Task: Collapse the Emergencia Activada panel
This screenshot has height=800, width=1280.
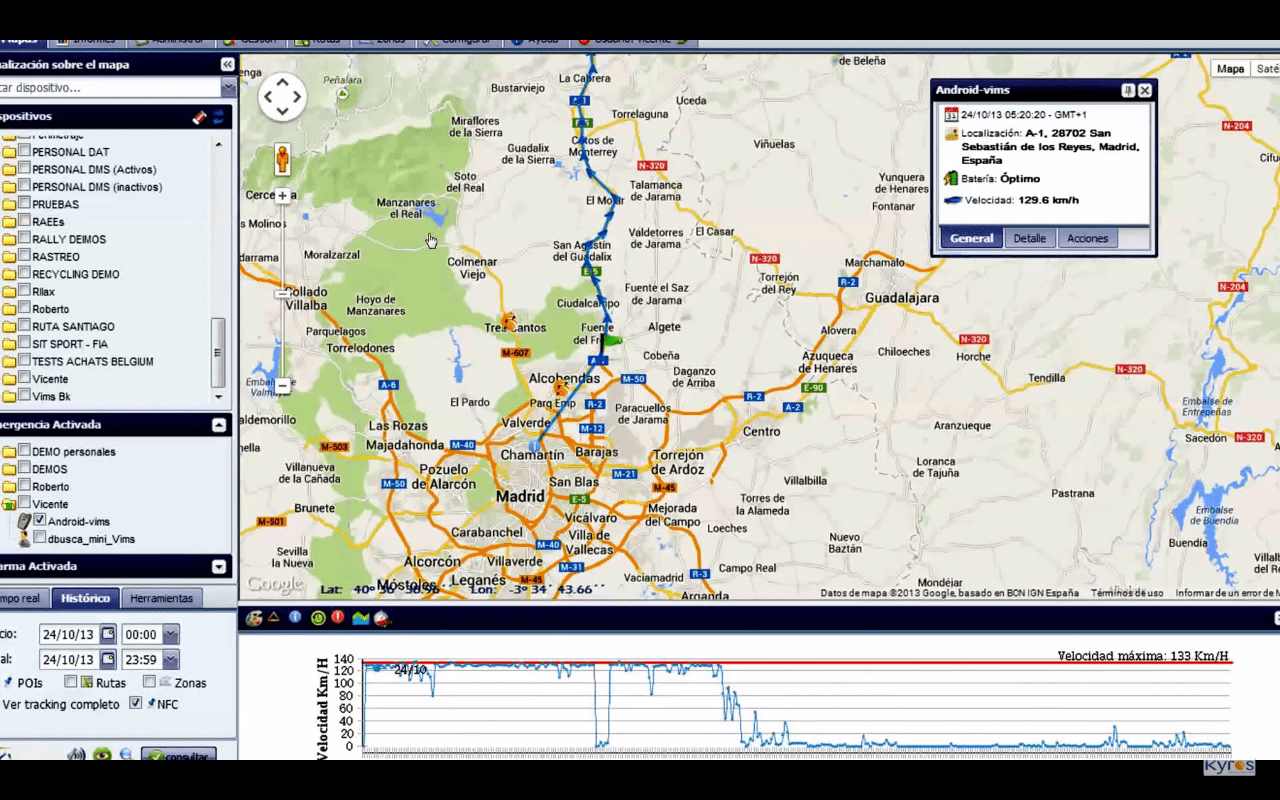Action: (x=219, y=425)
